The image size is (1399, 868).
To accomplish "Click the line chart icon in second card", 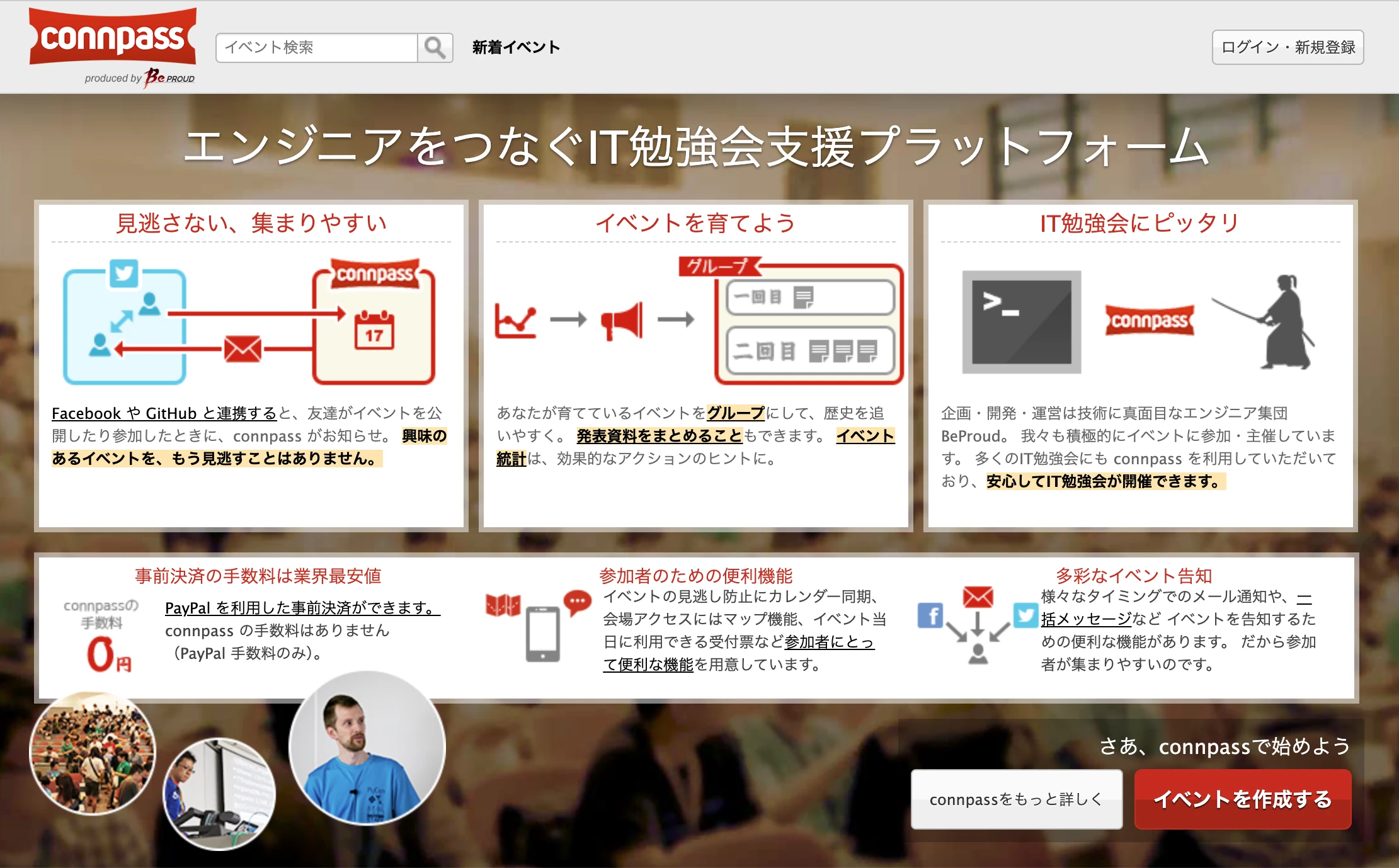I will [515, 321].
